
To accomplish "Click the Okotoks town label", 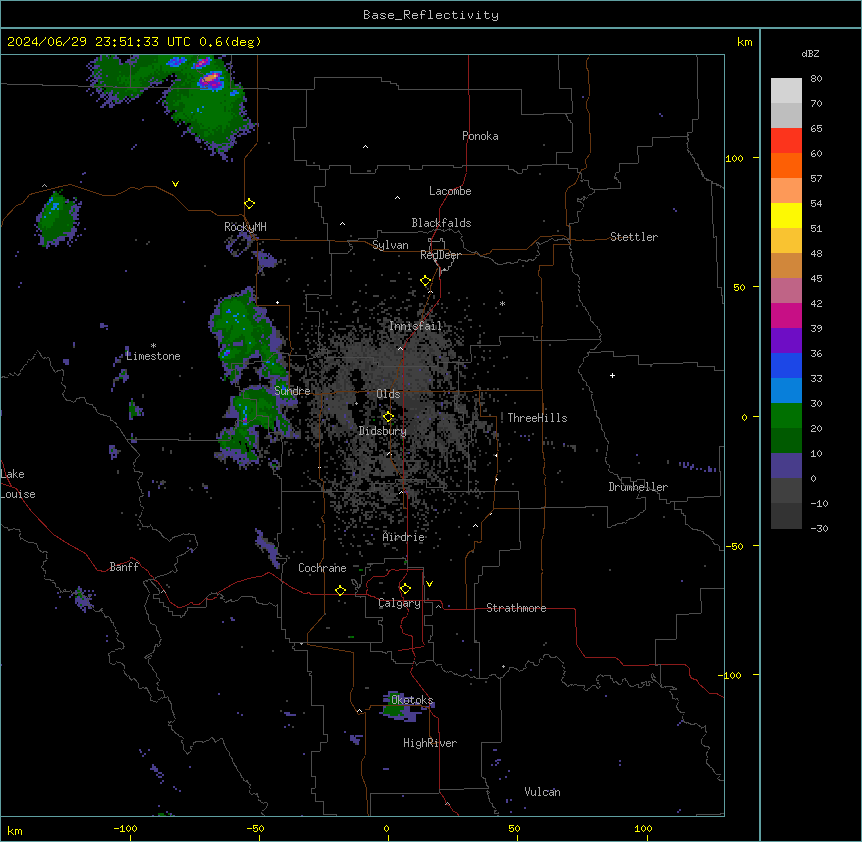I will pyautogui.click(x=412, y=700).
